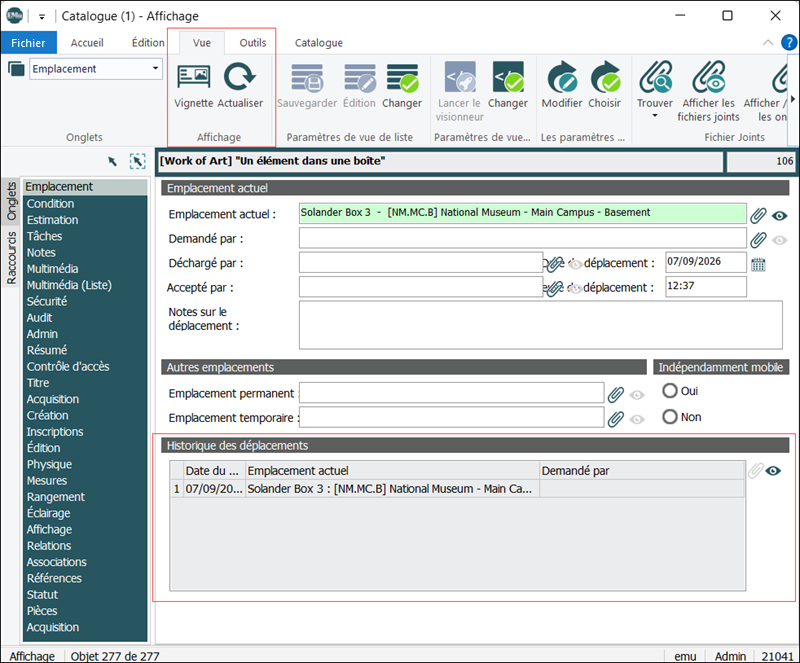Collapse the ribbon with the chevron
The image size is (800, 663).
point(768,42)
